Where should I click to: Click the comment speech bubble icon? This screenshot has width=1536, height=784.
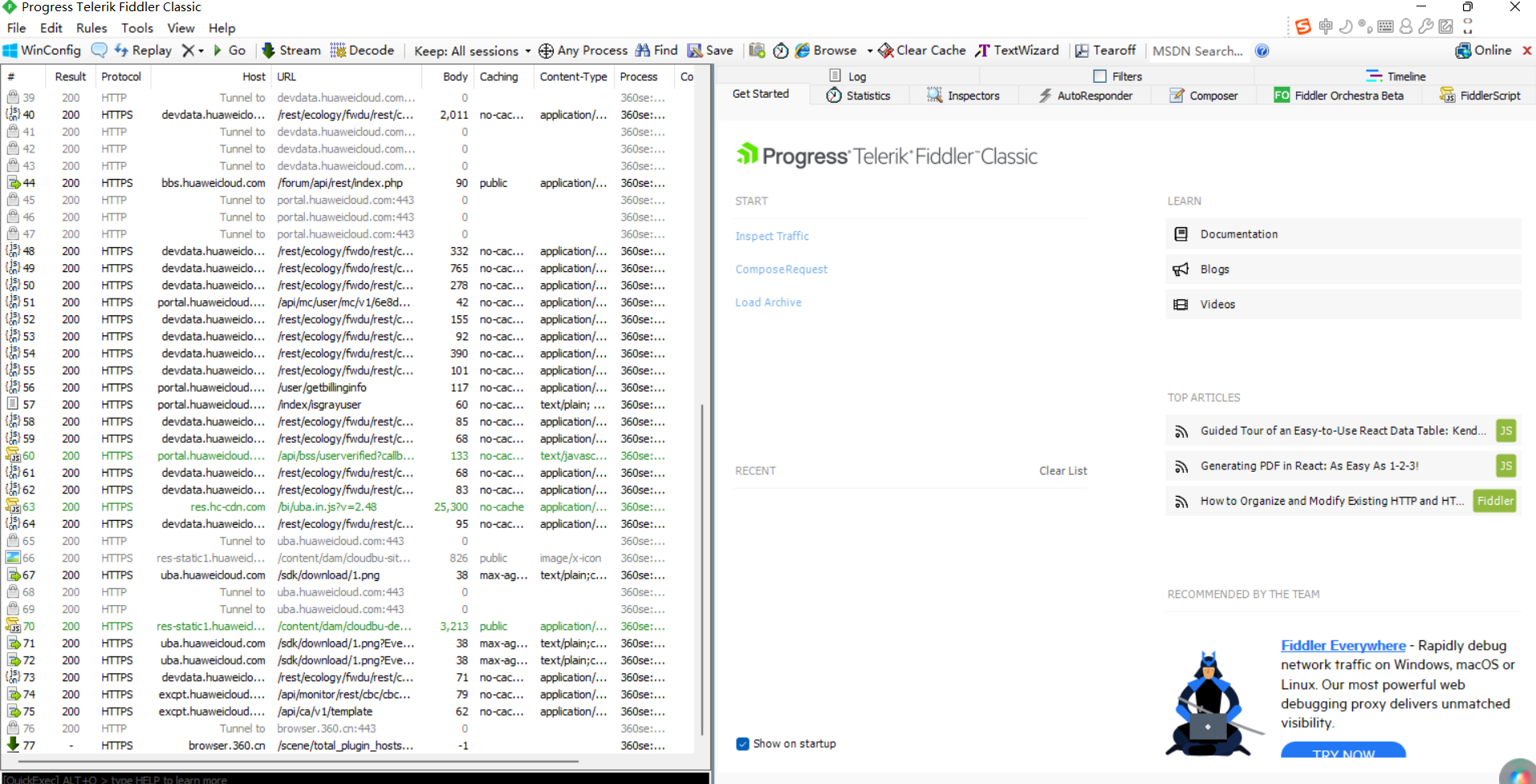coord(99,51)
